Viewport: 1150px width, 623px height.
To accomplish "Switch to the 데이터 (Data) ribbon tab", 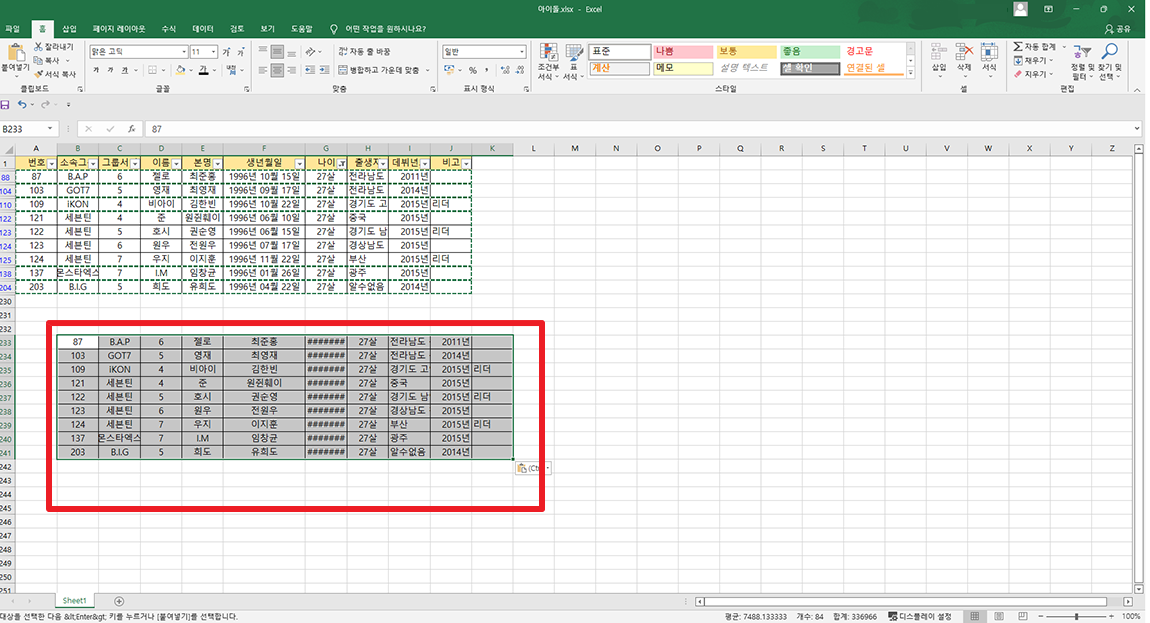I will coord(203,29).
